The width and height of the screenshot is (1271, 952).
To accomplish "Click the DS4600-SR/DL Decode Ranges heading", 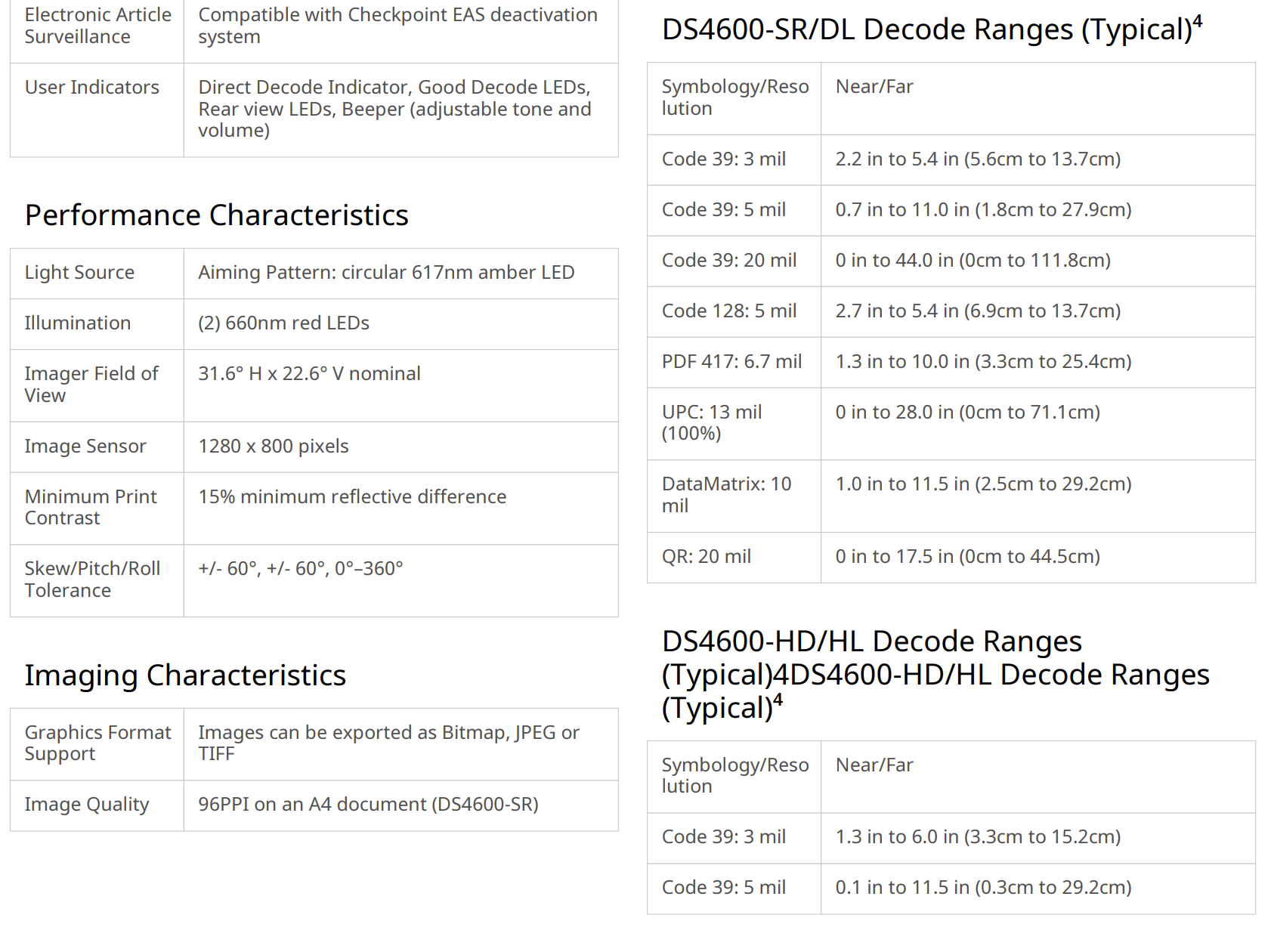I will click(x=931, y=29).
